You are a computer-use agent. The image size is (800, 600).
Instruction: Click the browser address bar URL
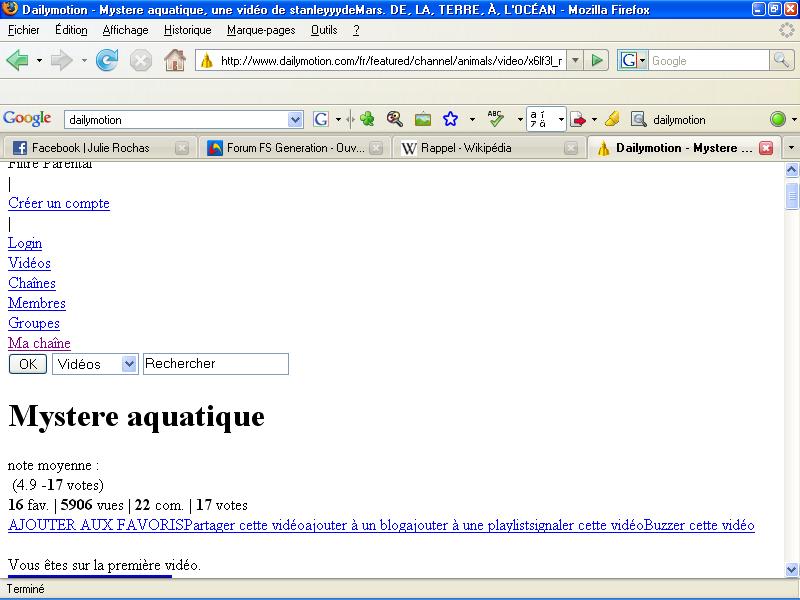pos(391,61)
